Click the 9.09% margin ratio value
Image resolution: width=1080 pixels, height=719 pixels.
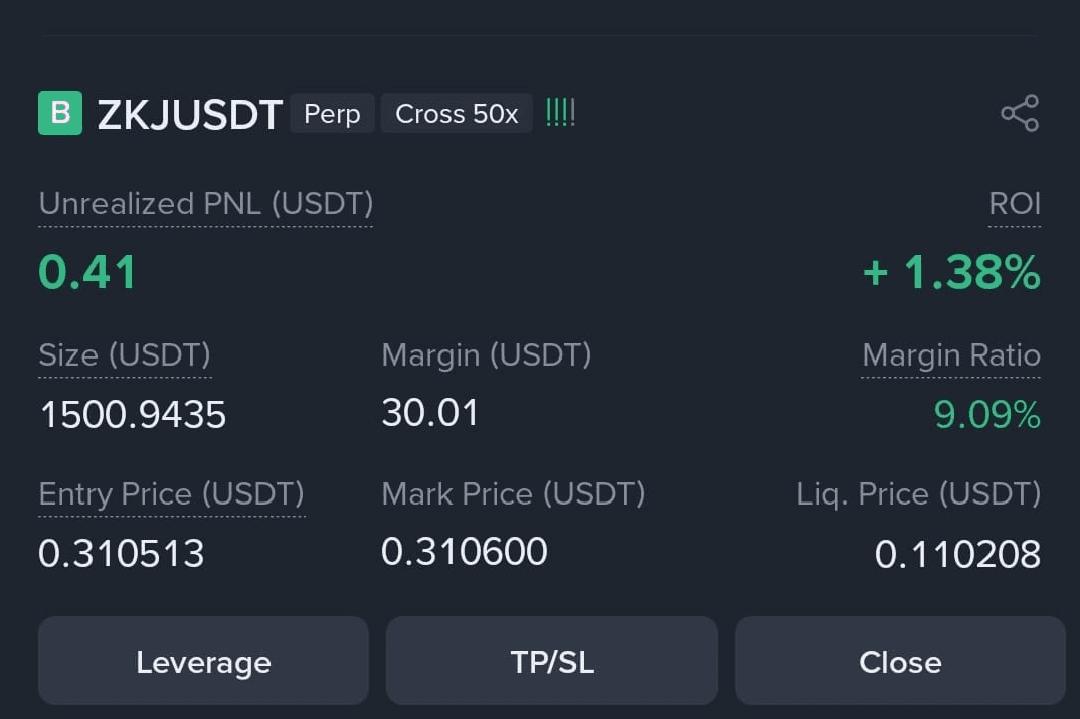coord(987,414)
